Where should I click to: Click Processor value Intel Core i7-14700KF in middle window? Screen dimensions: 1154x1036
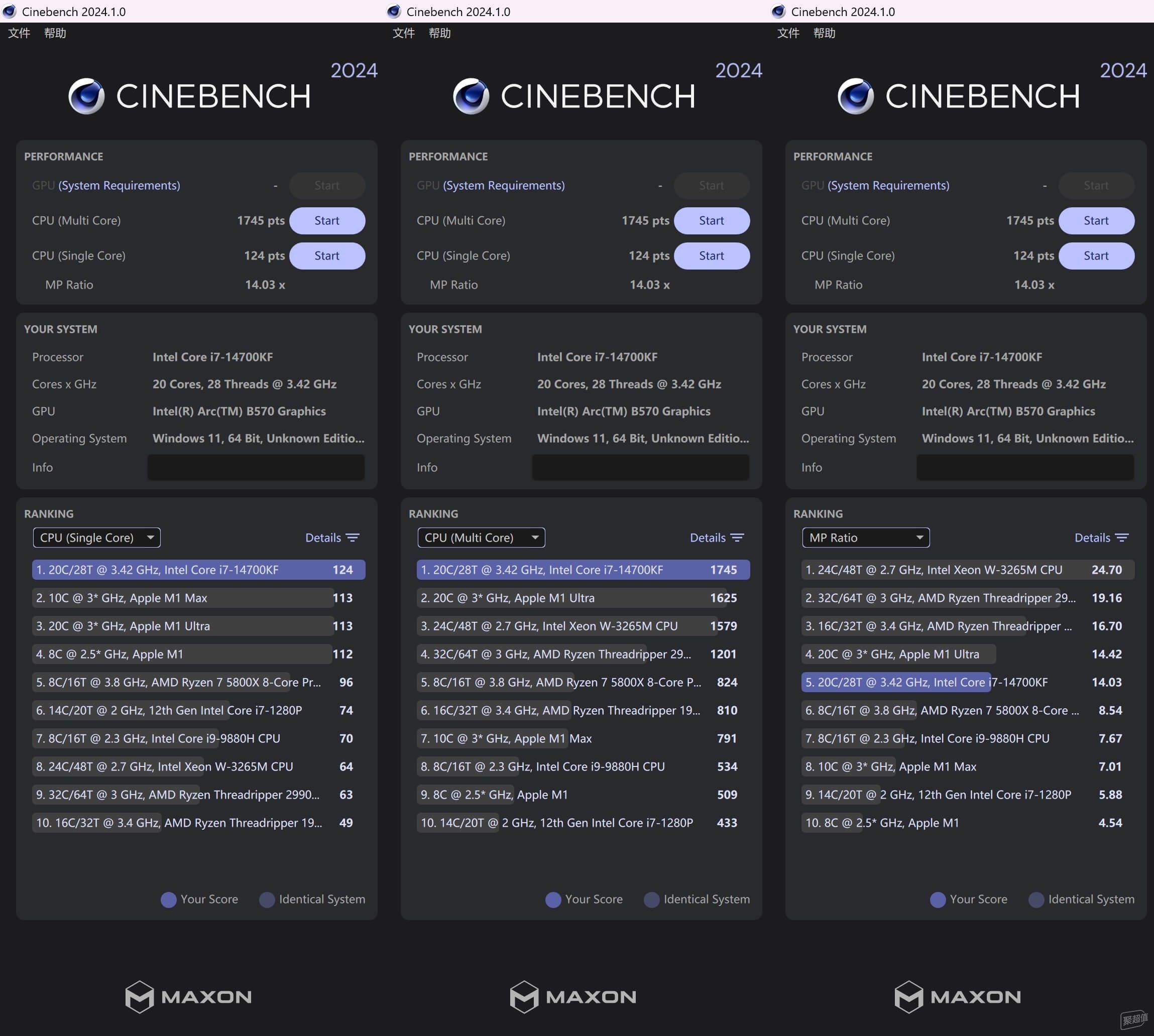597,357
